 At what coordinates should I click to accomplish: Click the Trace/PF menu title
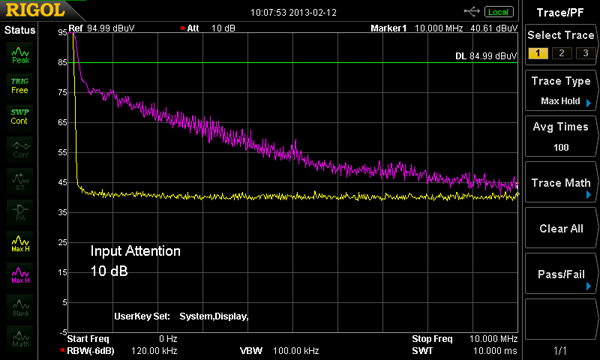point(560,13)
